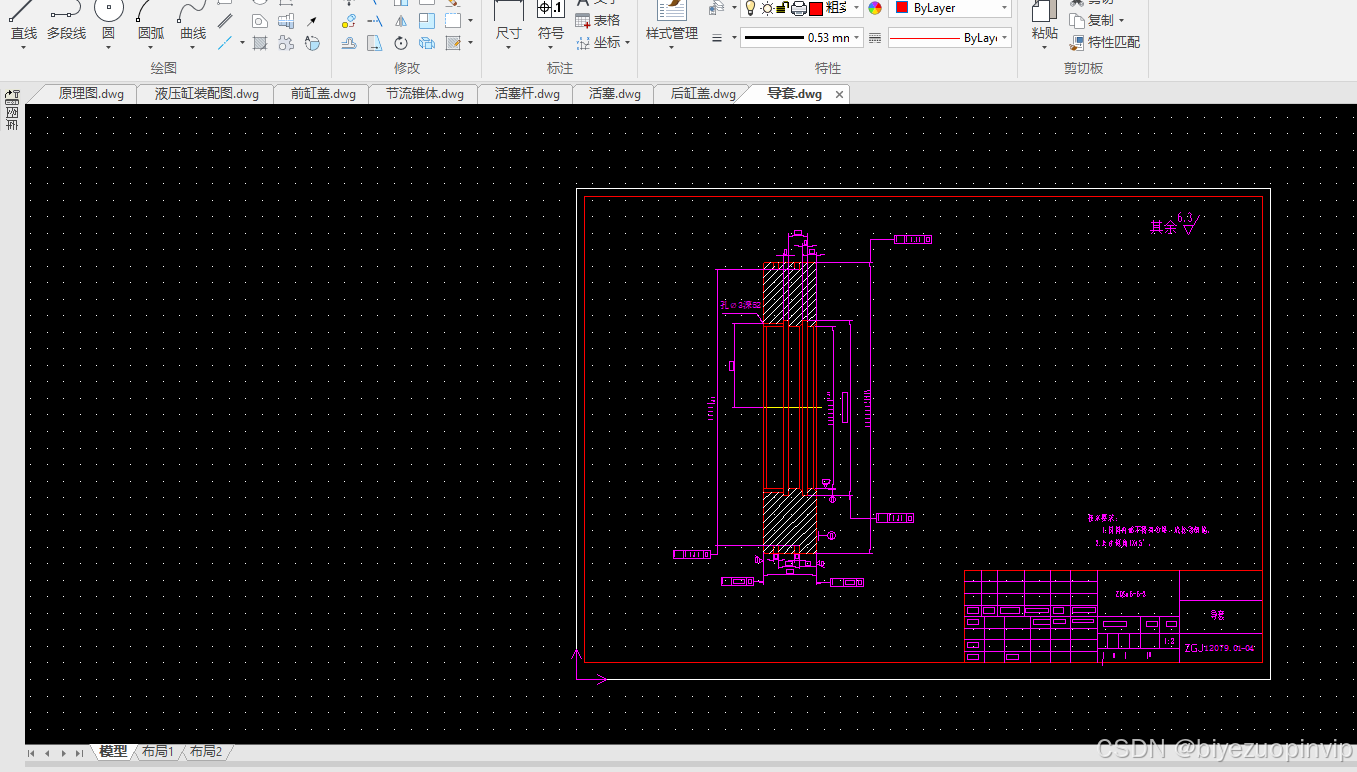Jump to first layout tab arrow

tap(32, 753)
